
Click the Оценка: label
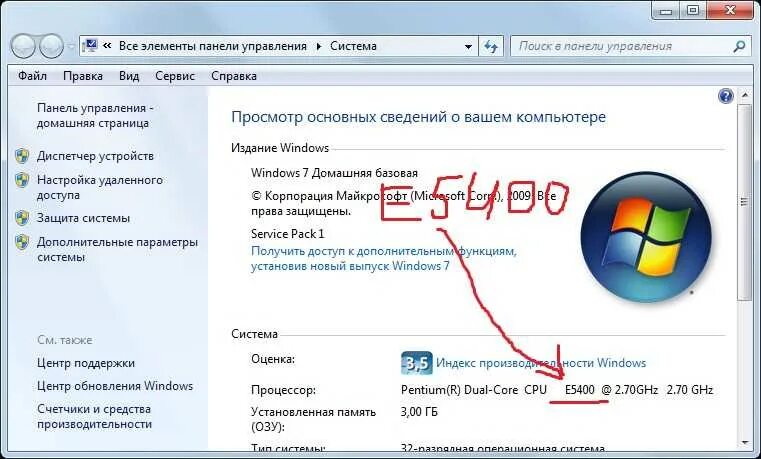[x=273, y=359]
